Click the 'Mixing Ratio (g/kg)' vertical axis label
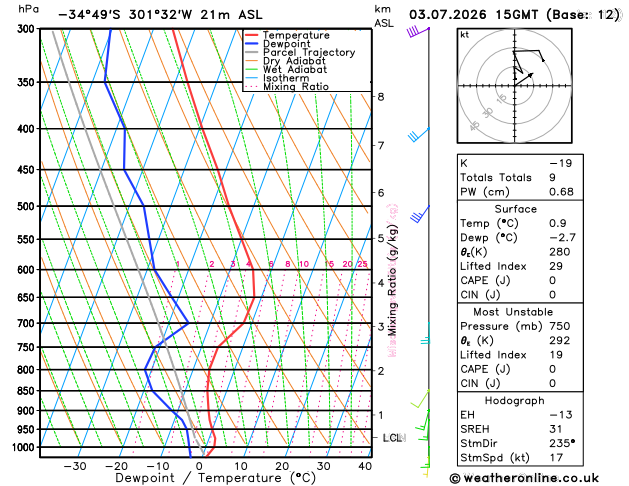Image resolution: width=629 pixels, height=486 pixels. (x=392, y=280)
